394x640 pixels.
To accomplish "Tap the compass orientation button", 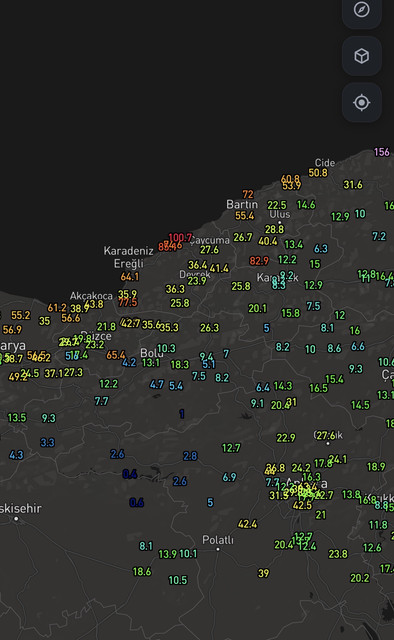I will point(362,10).
